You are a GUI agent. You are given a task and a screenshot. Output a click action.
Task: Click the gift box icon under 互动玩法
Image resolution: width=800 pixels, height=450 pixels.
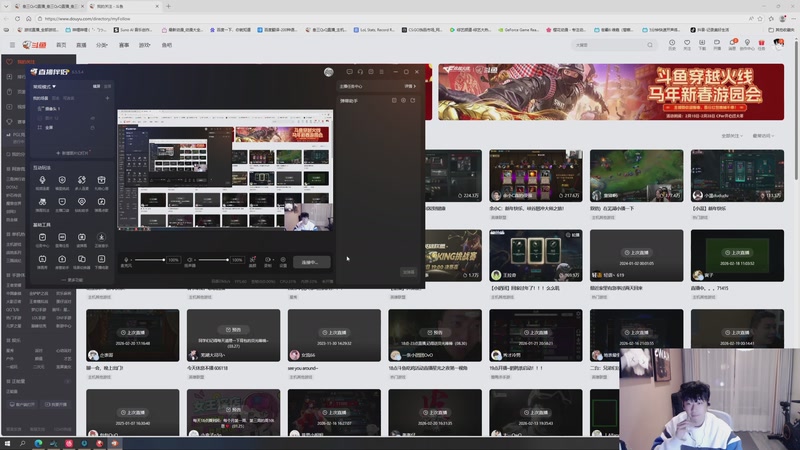click(x=102, y=180)
